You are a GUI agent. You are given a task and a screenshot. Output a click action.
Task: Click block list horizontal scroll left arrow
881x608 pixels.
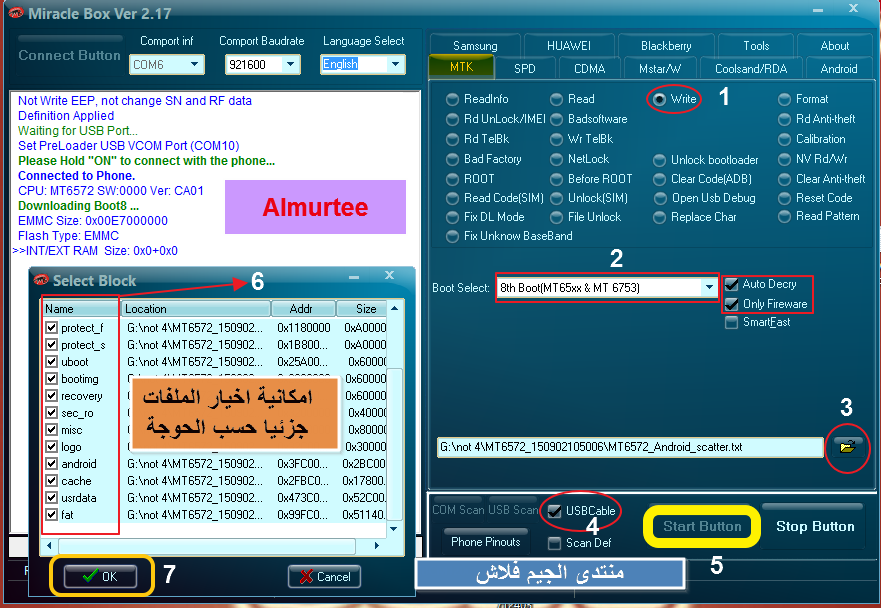click(49, 546)
